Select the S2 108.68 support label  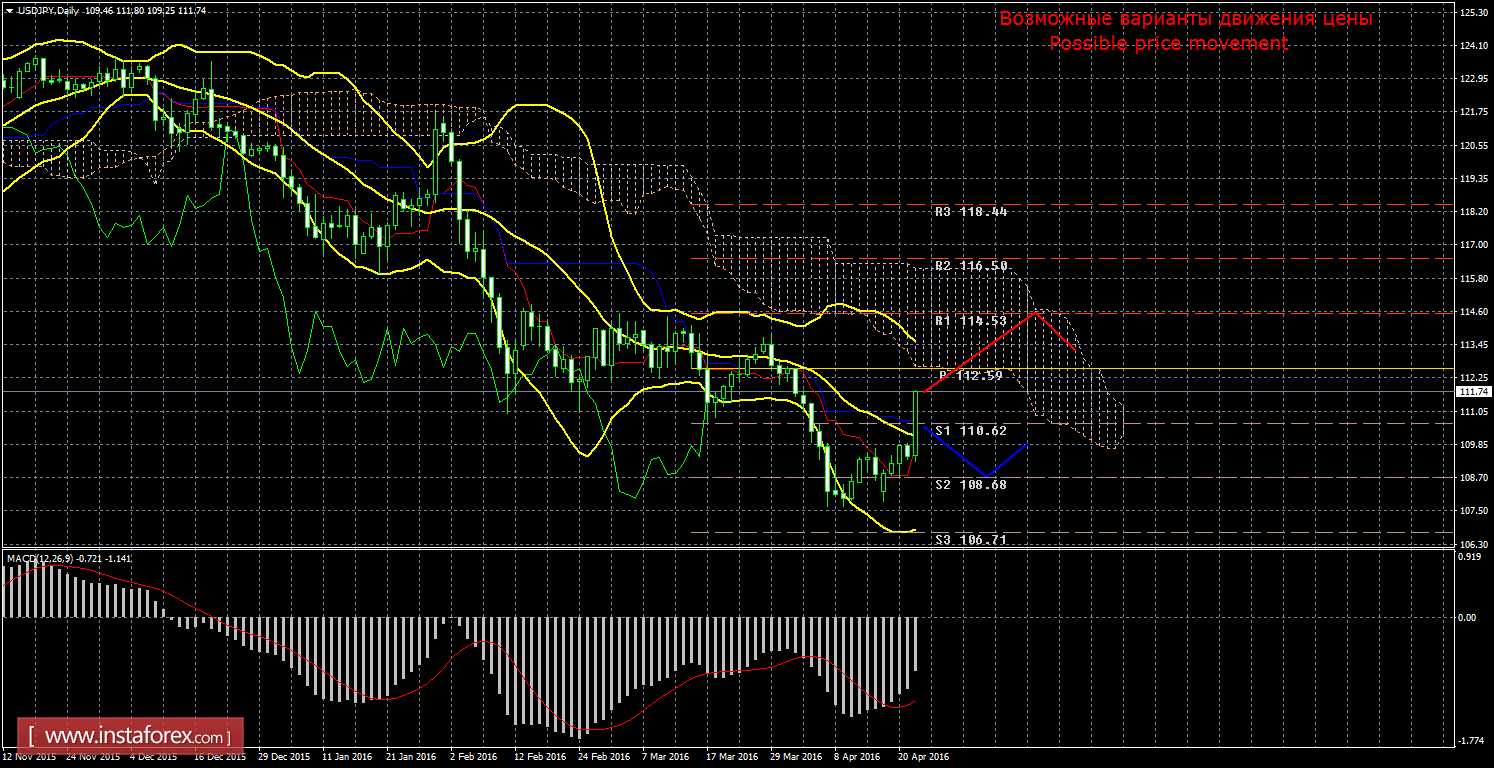point(970,484)
